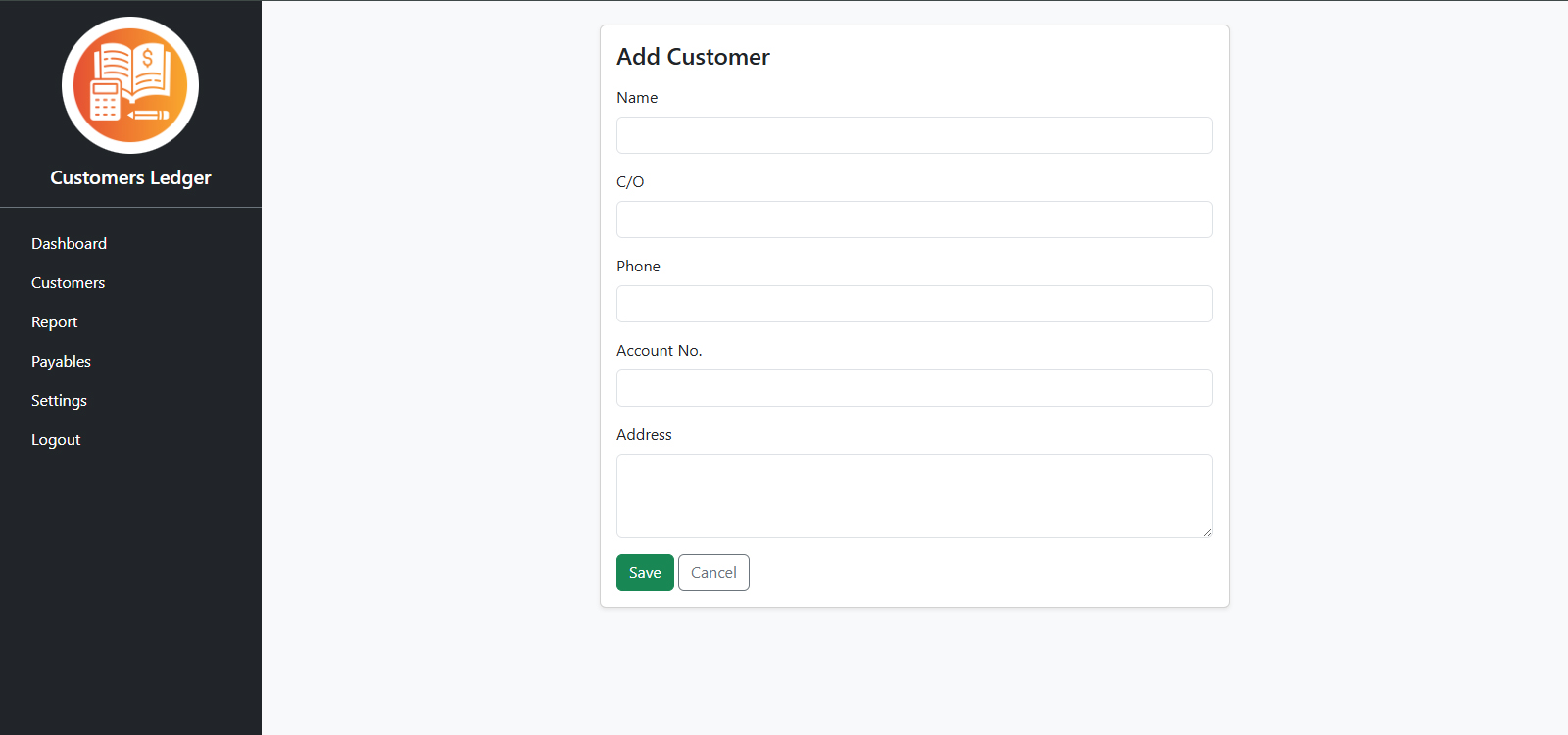Click the Account No. label

point(659,351)
